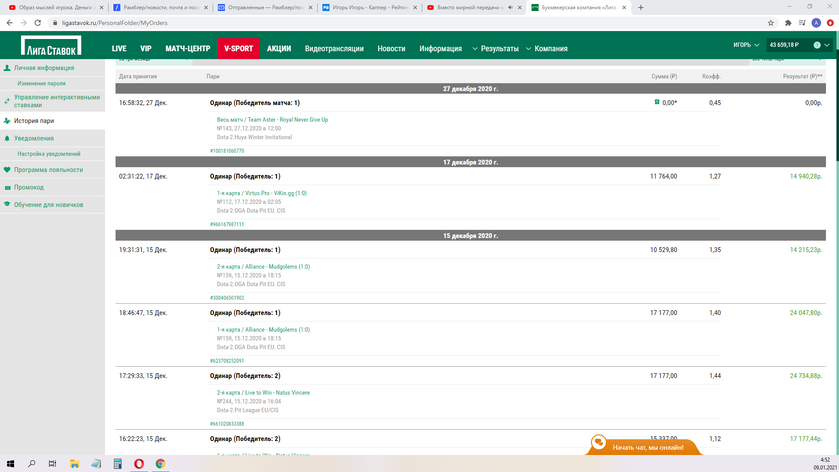Click the heart icon for Программа лояльности
This screenshot has height=472, width=839.
coord(7,170)
